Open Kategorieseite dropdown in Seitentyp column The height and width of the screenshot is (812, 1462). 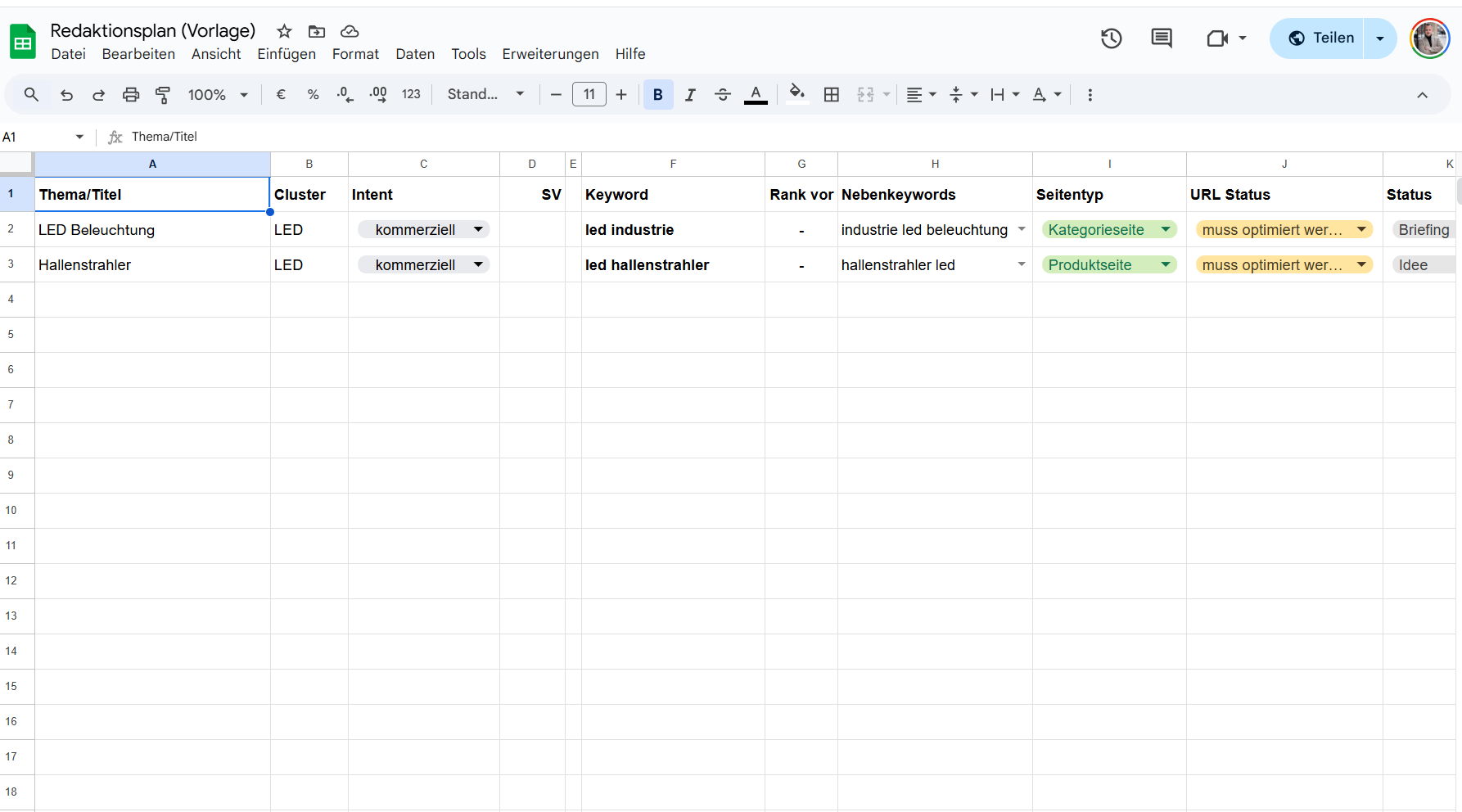point(1165,230)
